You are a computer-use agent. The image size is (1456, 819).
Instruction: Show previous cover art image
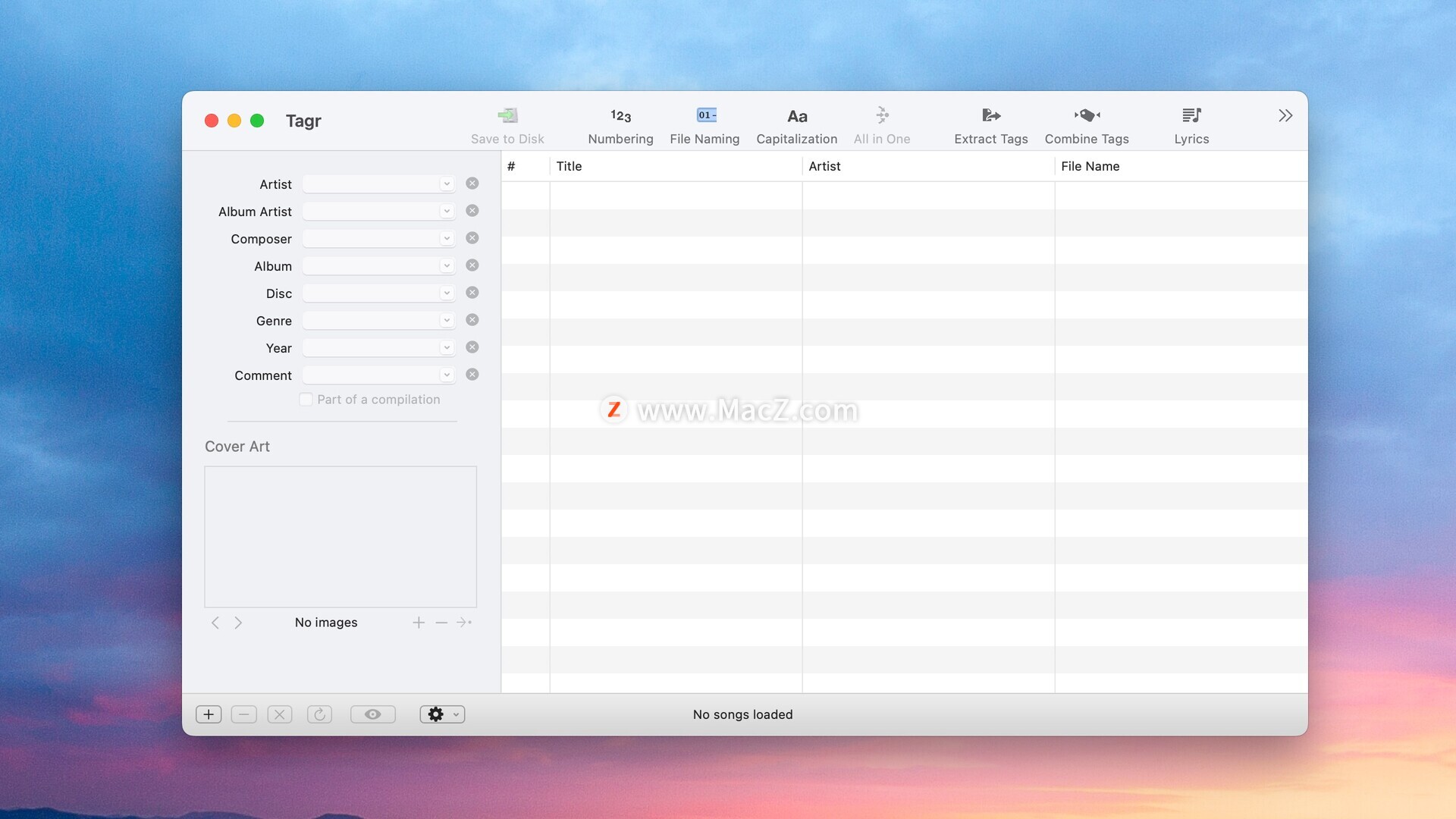pos(215,623)
